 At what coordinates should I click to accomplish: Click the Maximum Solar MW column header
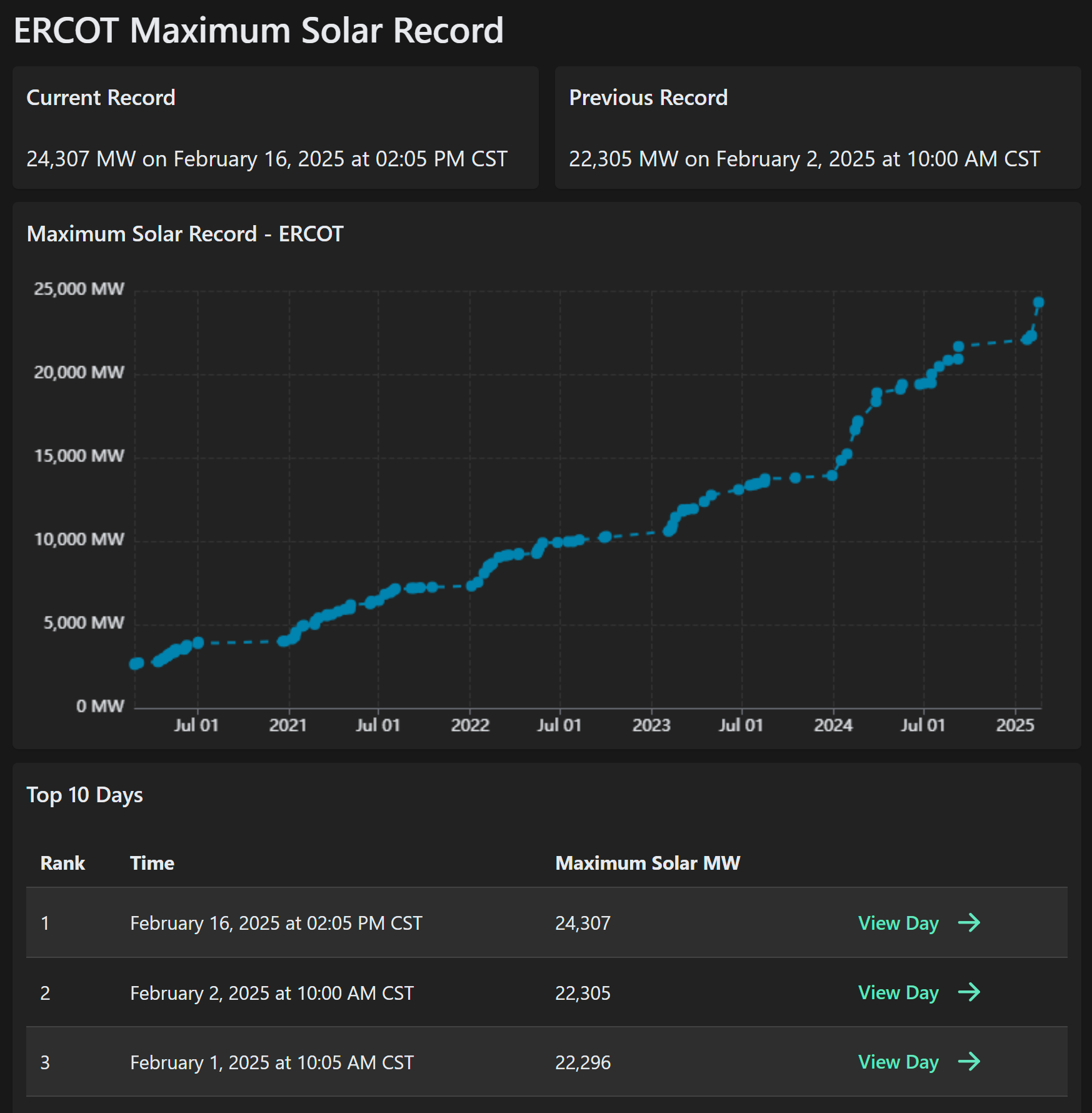[648, 863]
